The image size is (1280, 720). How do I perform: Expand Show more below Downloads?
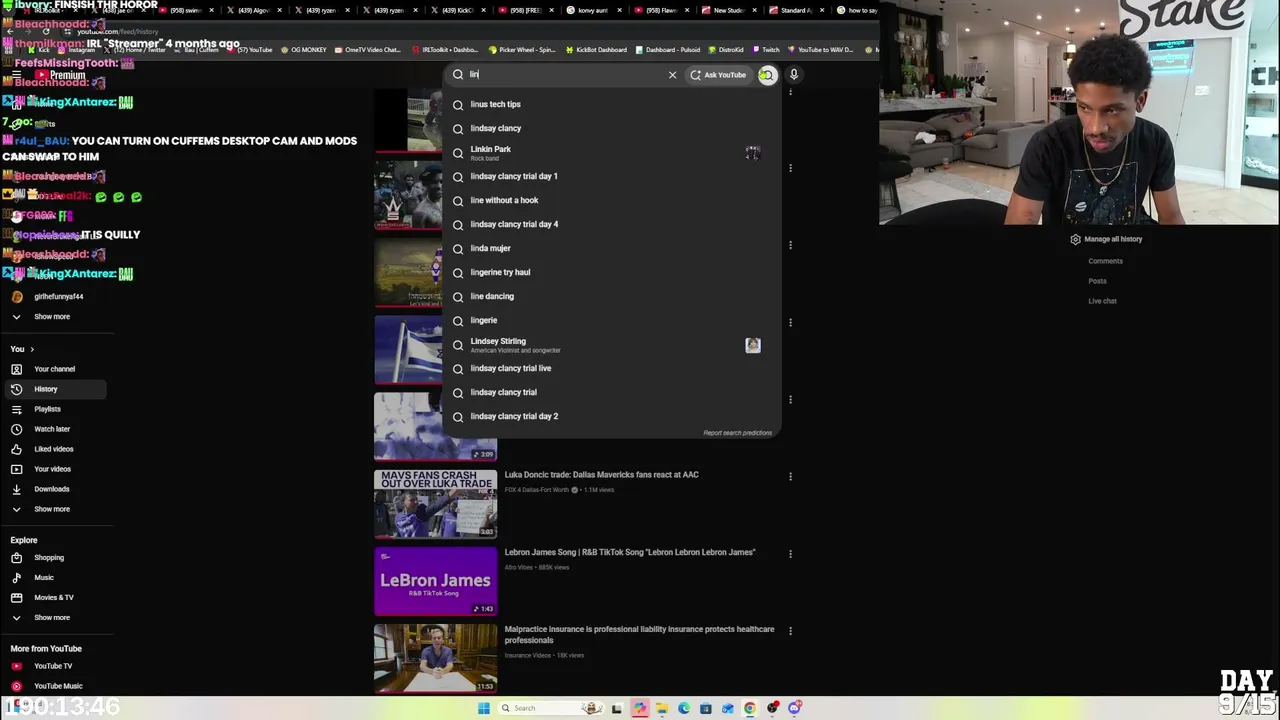(x=52, y=509)
